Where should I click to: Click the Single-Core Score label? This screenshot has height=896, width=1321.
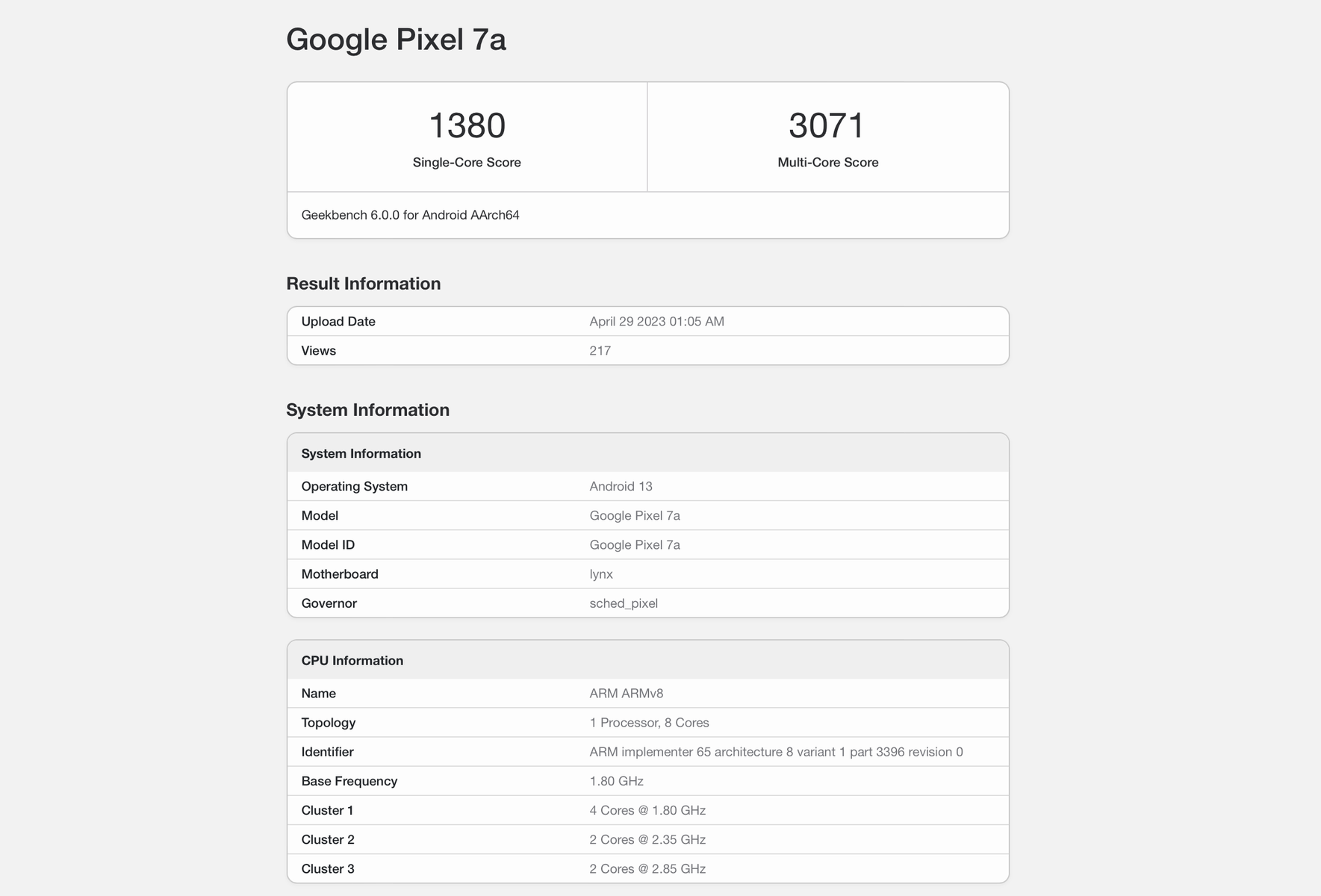click(467, 162)
